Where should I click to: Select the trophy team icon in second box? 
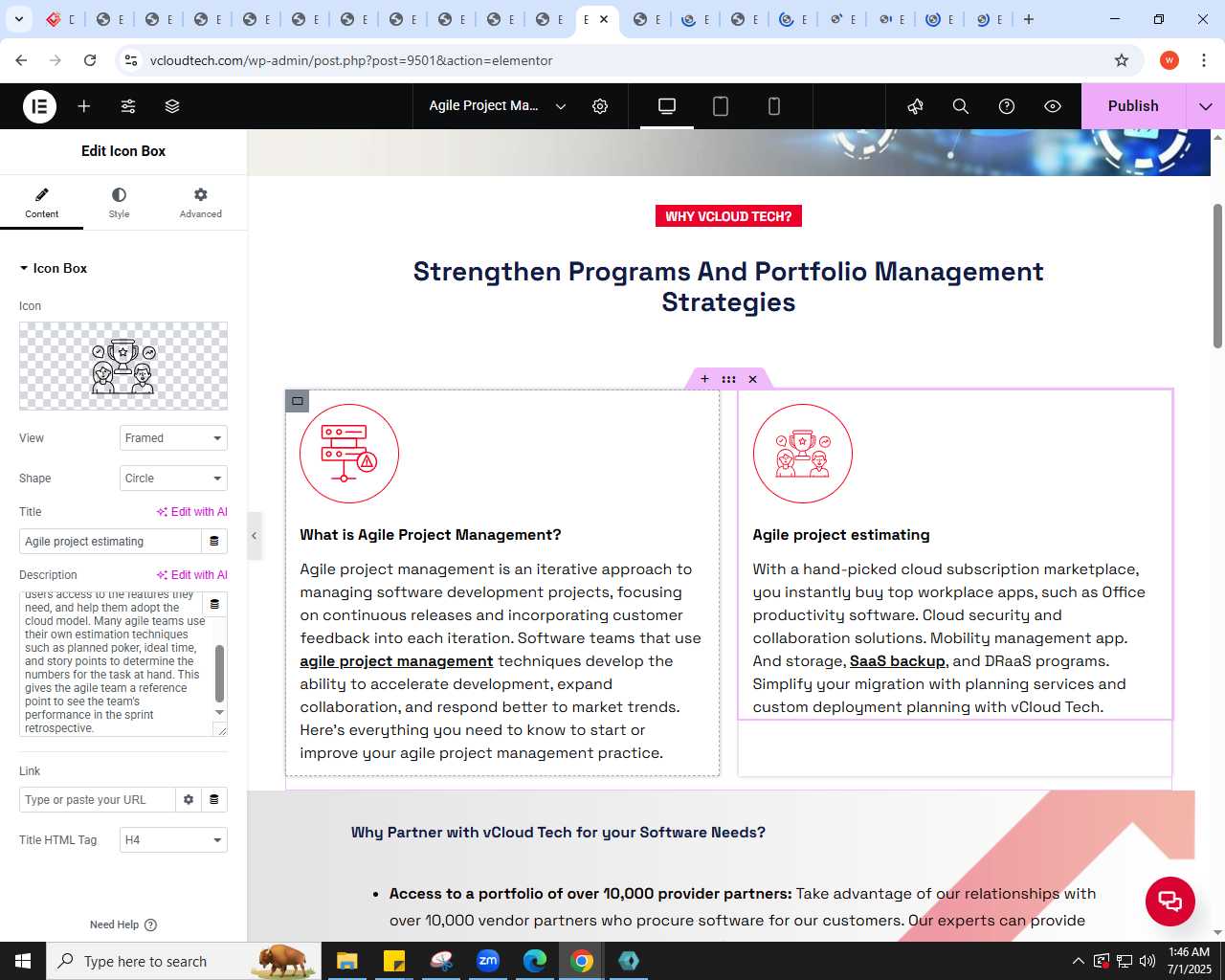click(802, 454)
